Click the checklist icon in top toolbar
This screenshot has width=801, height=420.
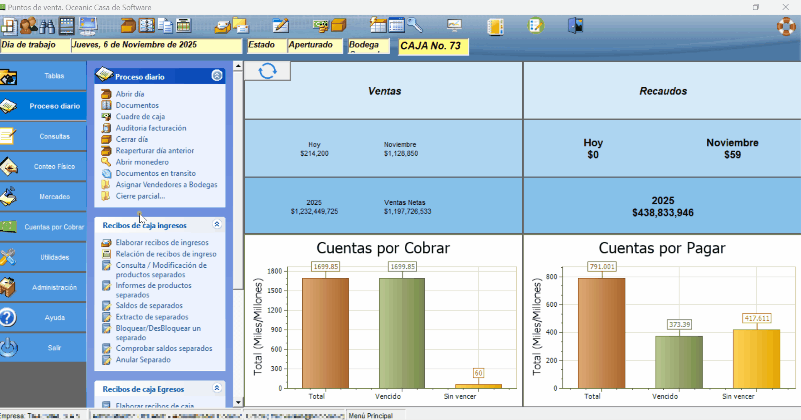tap(535, 26)
